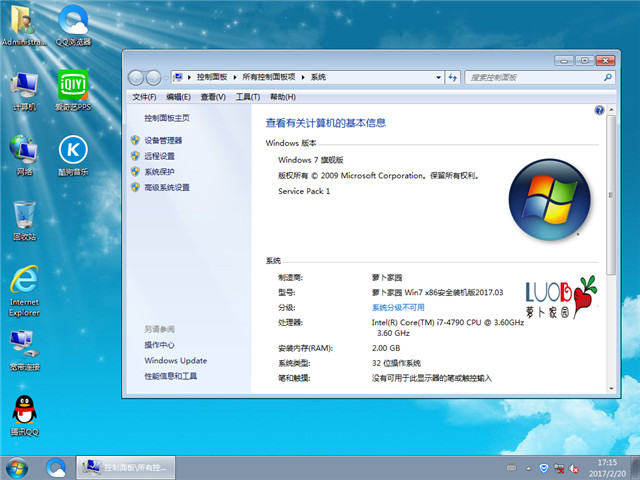
Task: Click the network status tray icon
Action: pos(559,469)
